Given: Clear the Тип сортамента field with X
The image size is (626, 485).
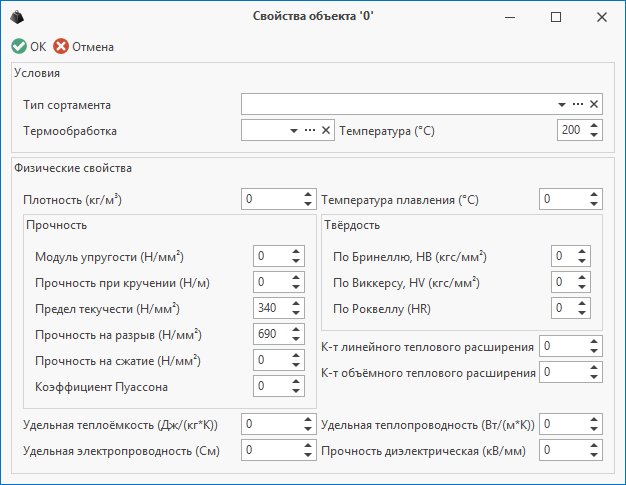Looking at the screenshot, I should coord(594,104).
